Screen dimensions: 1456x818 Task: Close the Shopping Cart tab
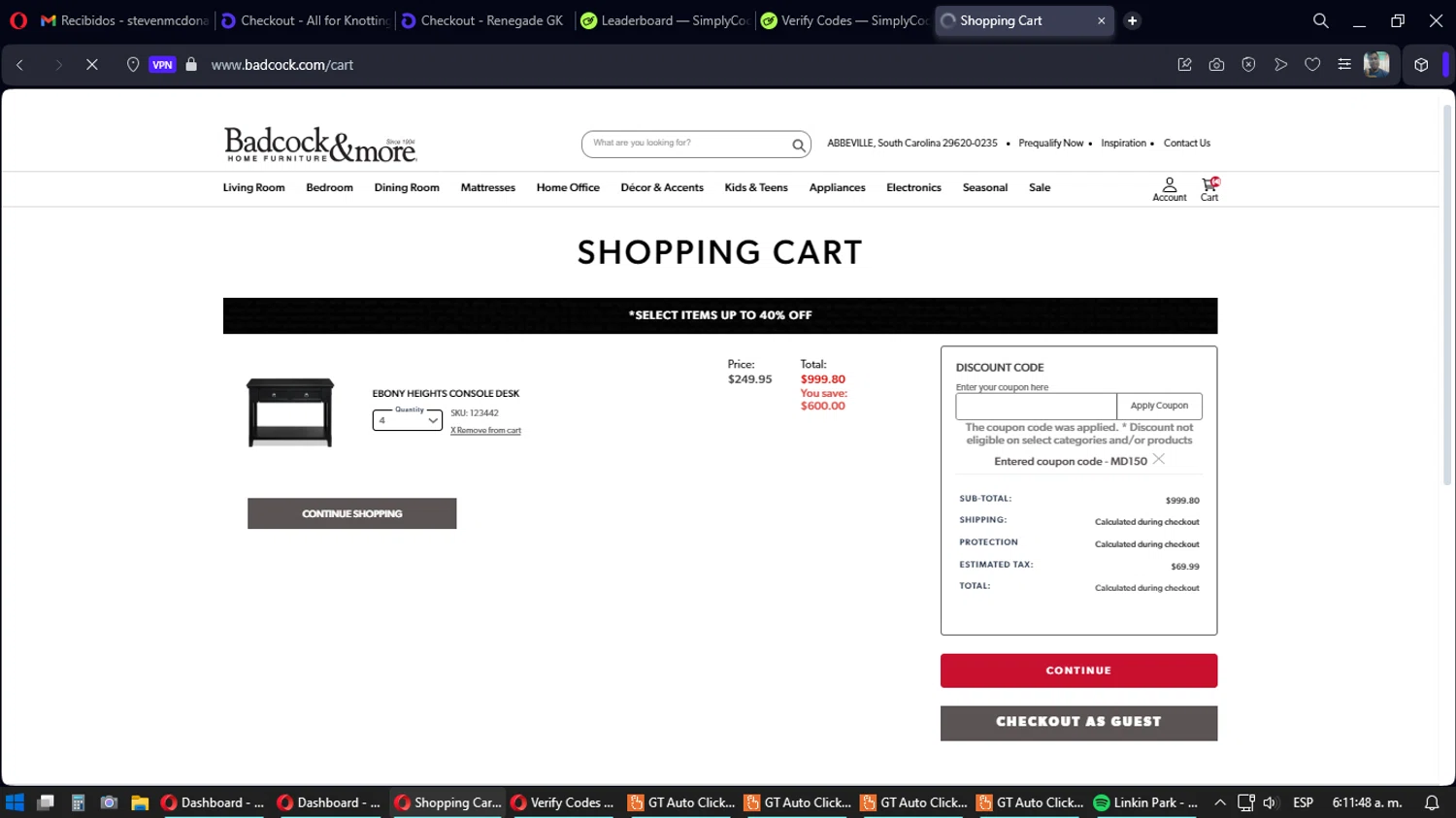[x=1101, y=20]
